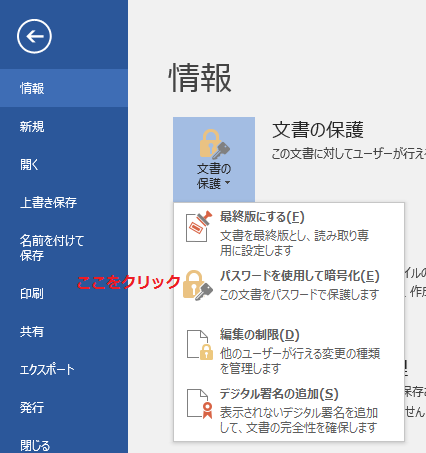Select 最終版にする(F) menu entry
The width and height of the screenshot is (426, 453).
pos(289,233)
